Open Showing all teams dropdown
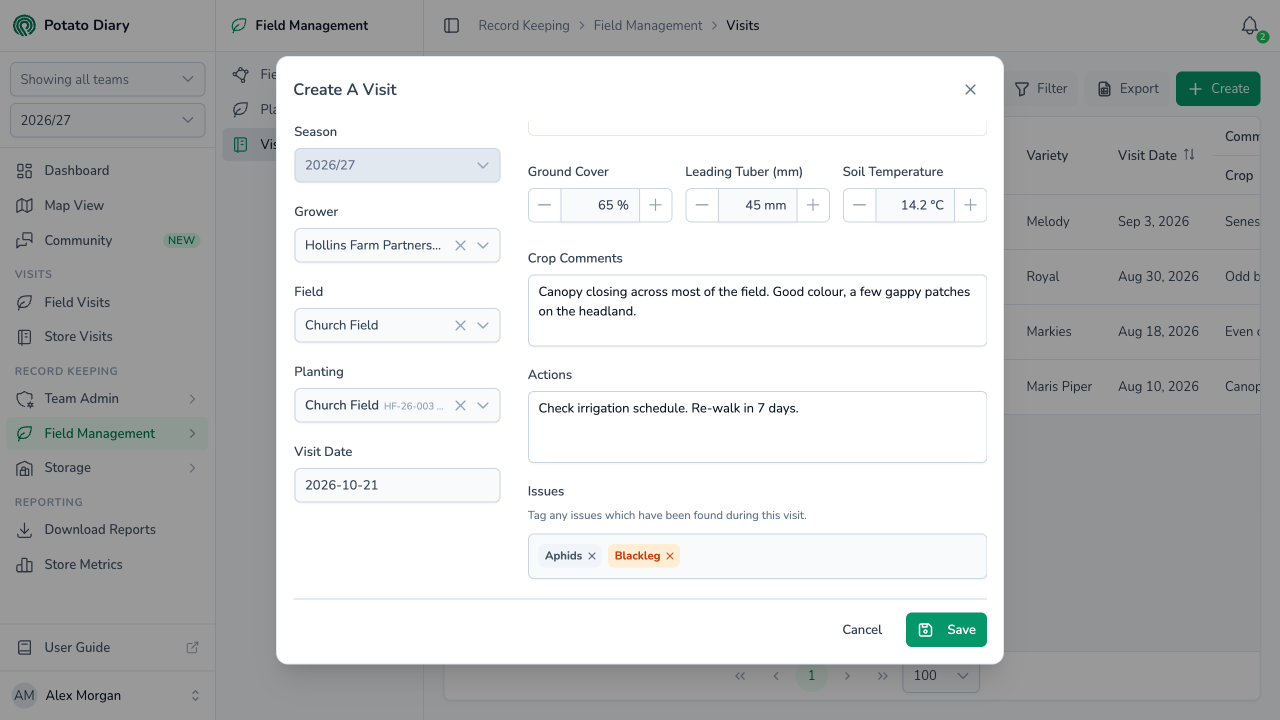 [x=107, y=79]
